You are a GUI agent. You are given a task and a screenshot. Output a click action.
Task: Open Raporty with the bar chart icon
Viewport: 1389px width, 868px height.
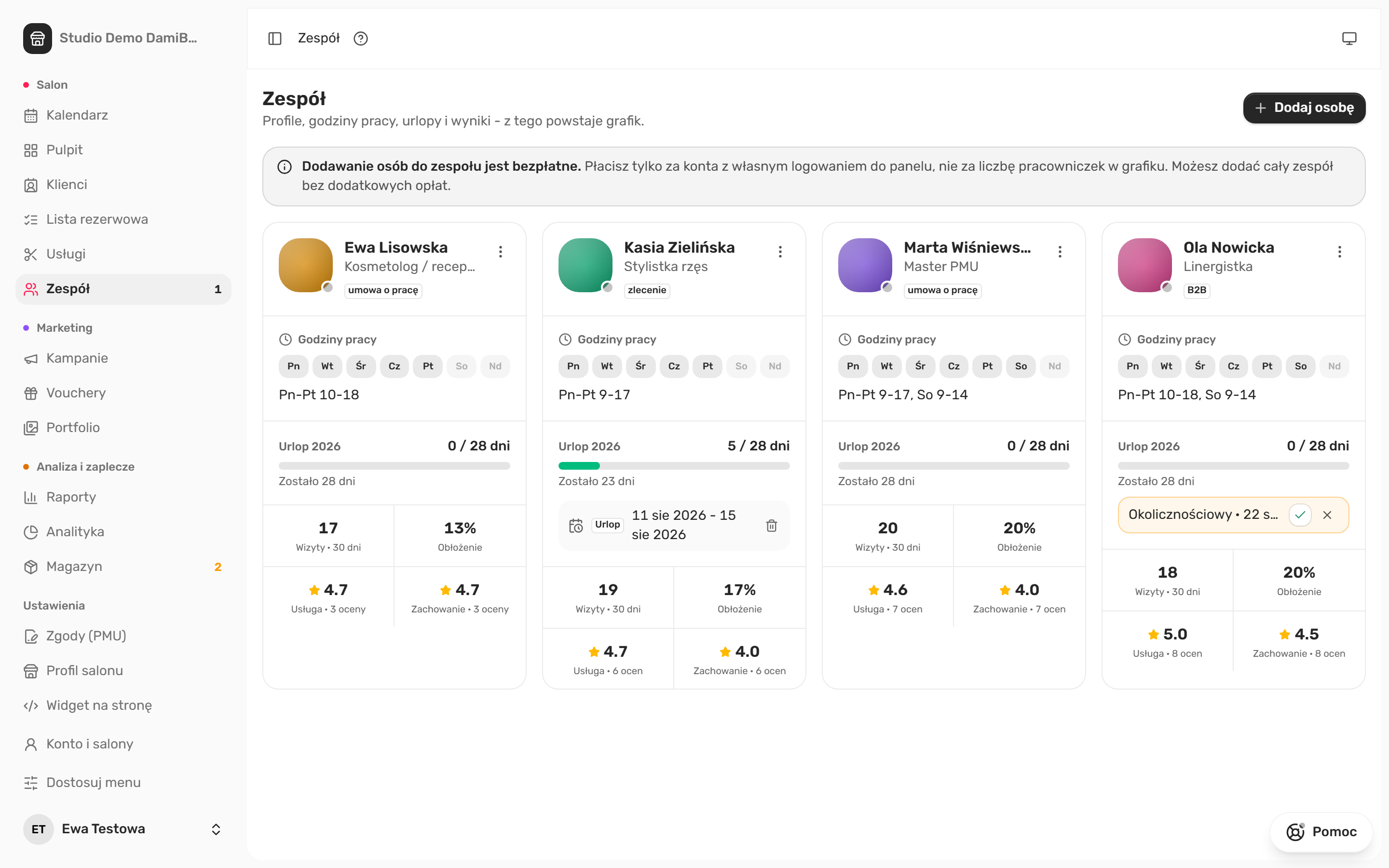123,497
